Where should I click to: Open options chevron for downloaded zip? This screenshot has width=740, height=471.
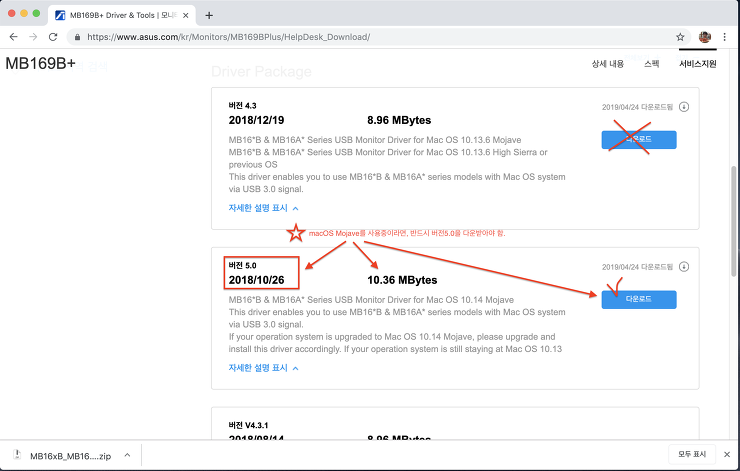point(127,455)
